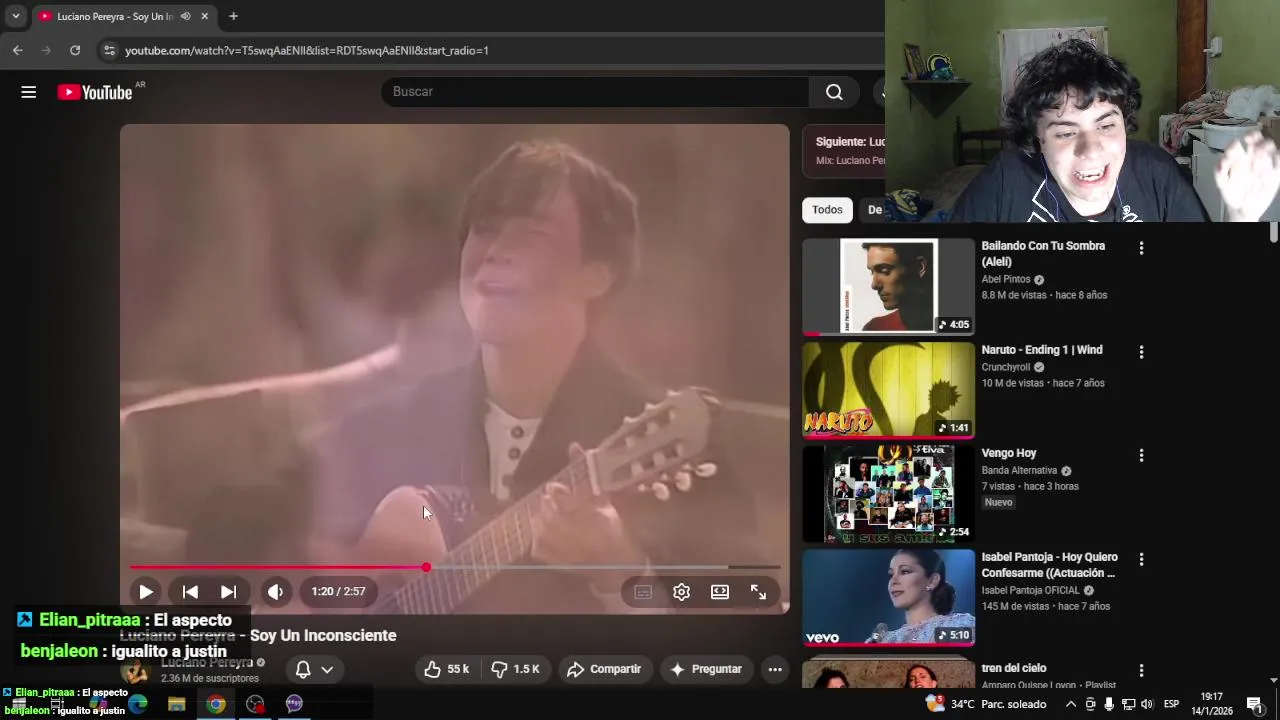This screenshot has height=720, width=1280.
Task: Resume video with the play button
Action: pos(146,592)
